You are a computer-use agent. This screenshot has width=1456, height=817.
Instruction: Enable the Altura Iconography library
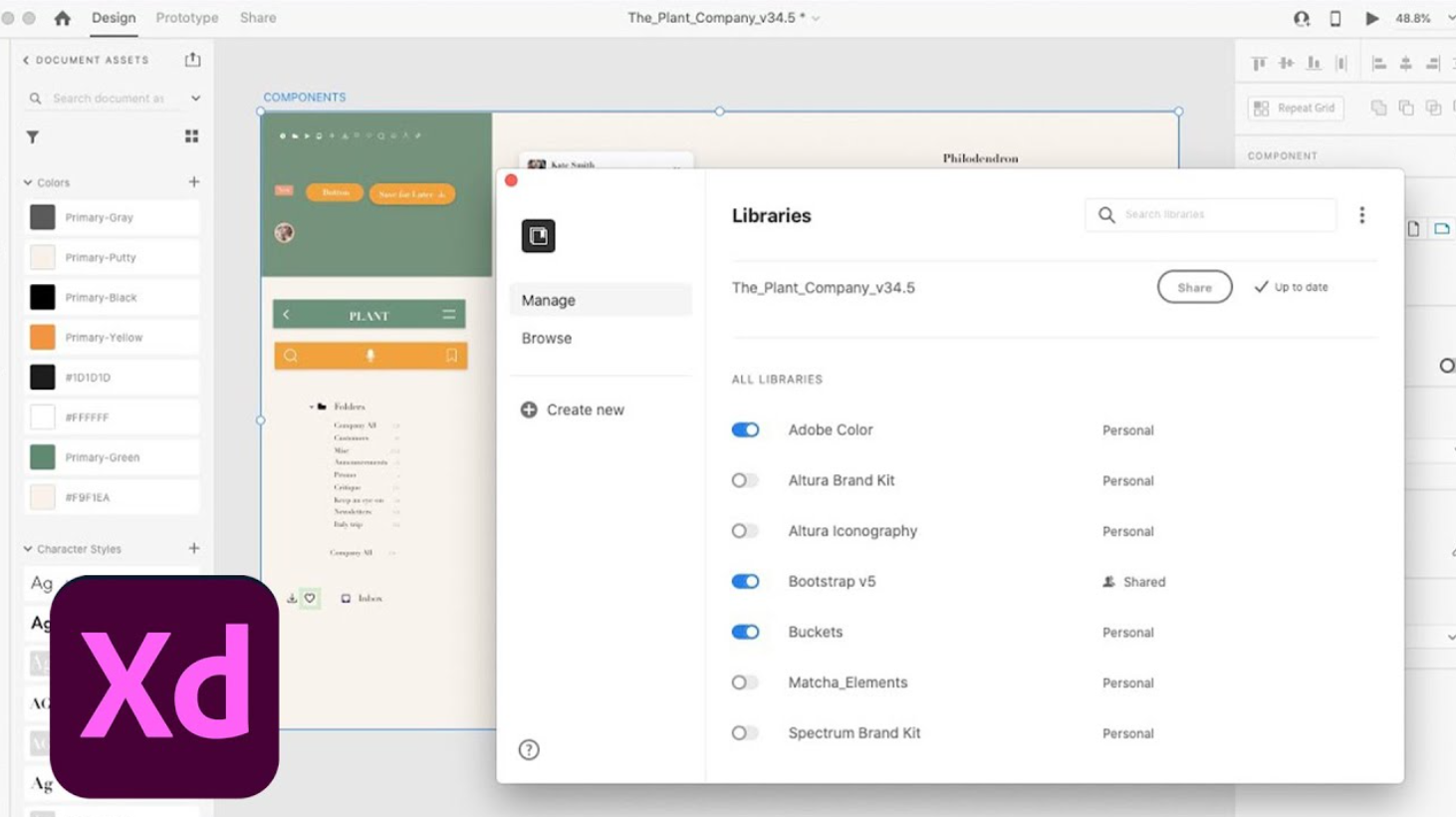click(x=745, y=531)
